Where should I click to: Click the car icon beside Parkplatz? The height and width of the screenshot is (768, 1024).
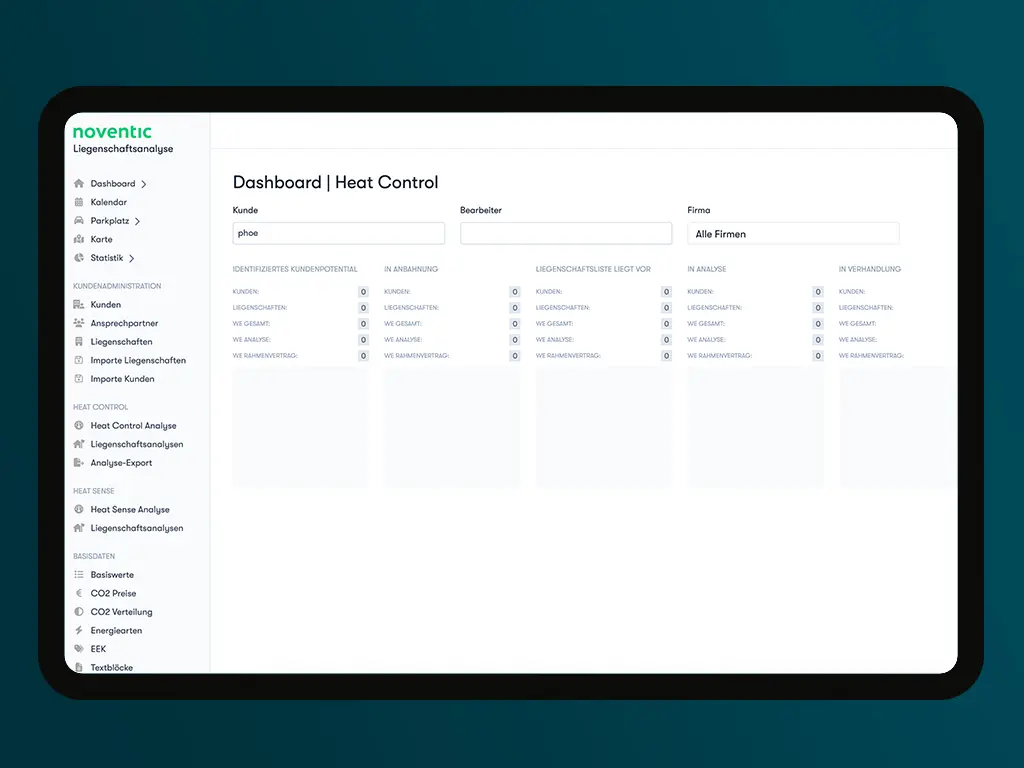[x=79, y=221]
